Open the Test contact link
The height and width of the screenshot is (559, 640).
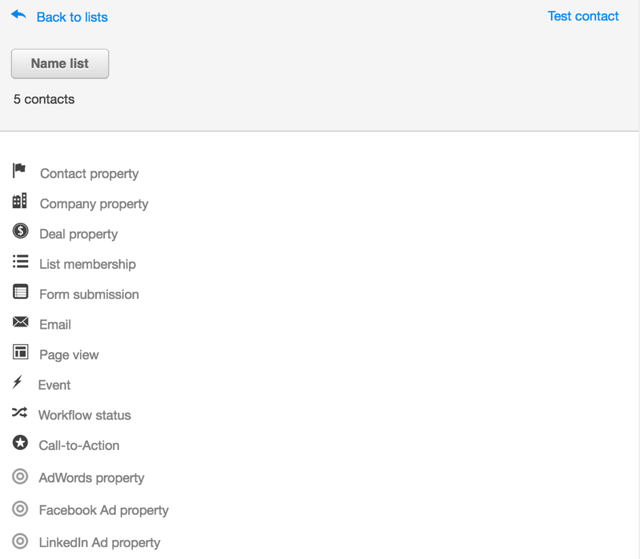click(x=583, y=16)
